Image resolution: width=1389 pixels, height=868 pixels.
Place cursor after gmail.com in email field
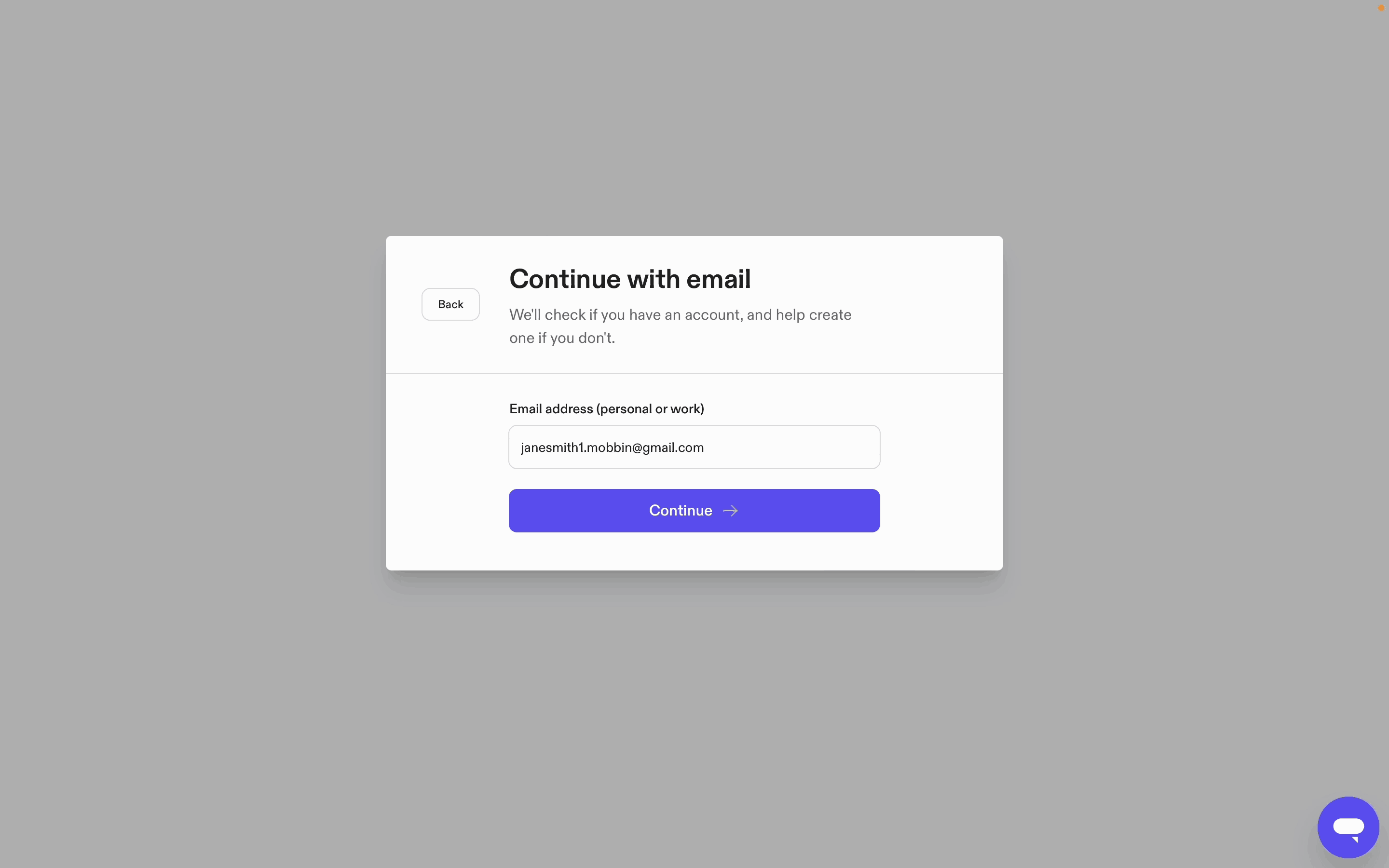705,448
